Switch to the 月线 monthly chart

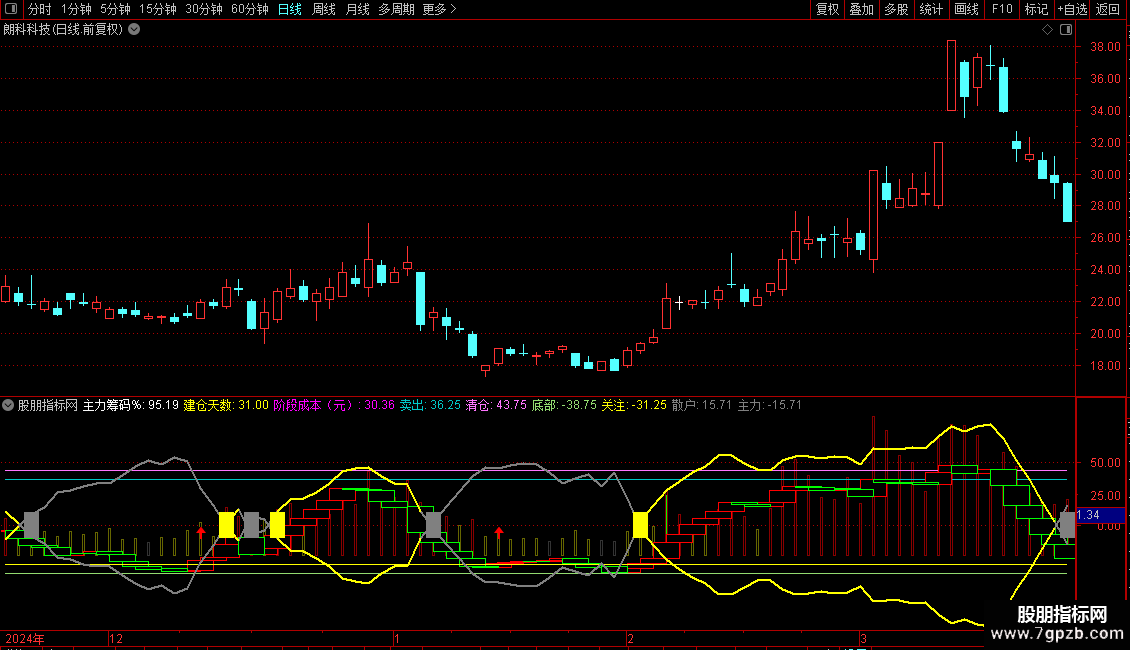[357, 9]
